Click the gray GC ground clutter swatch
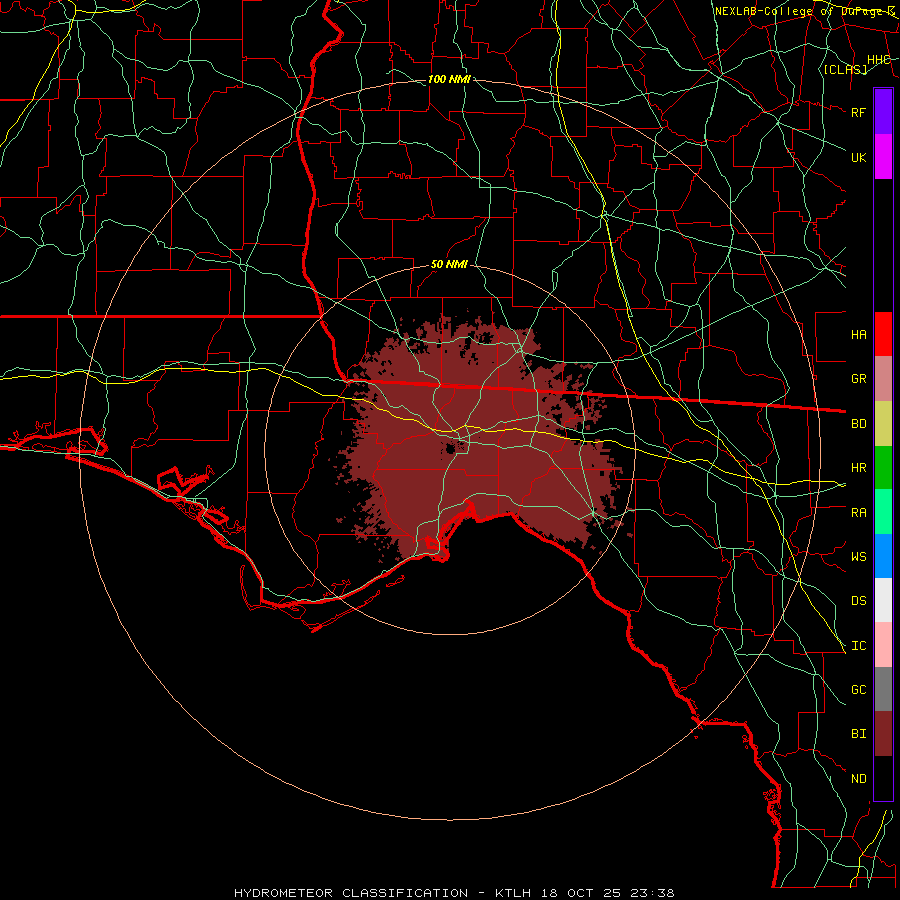 (x=883, y=689)
